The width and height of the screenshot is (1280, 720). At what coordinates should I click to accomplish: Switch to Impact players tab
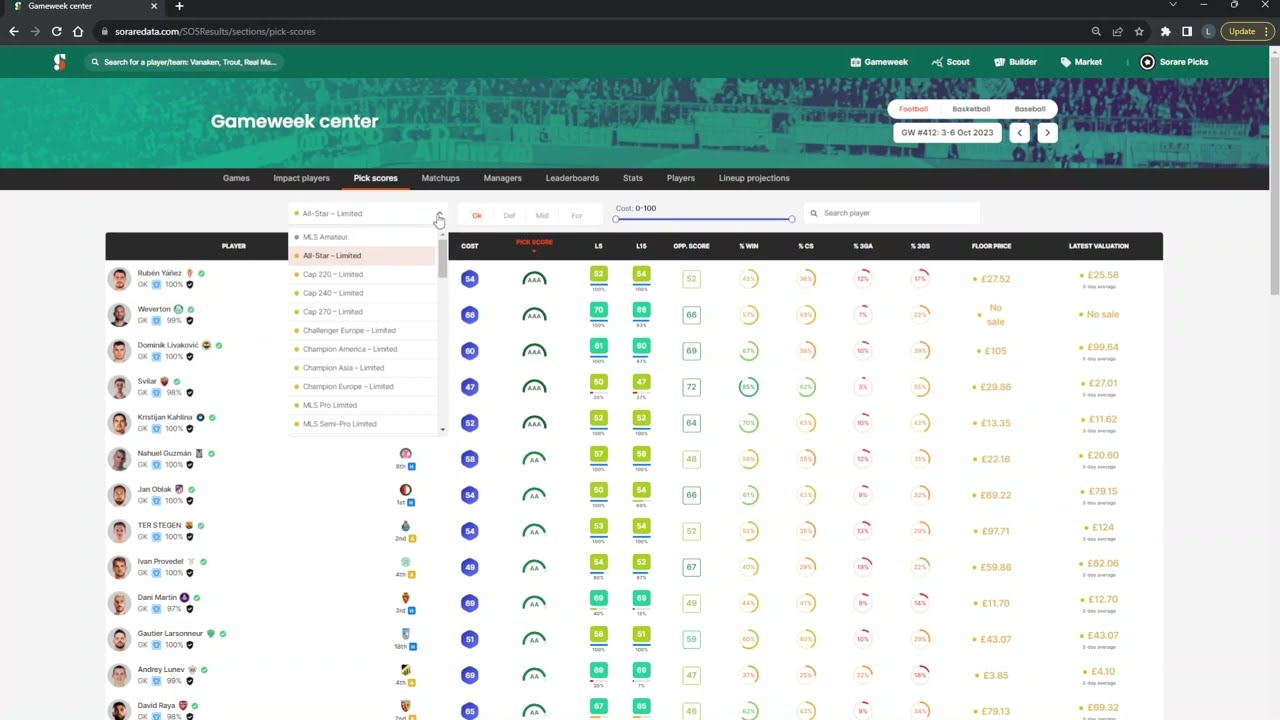tap(301, 178)
